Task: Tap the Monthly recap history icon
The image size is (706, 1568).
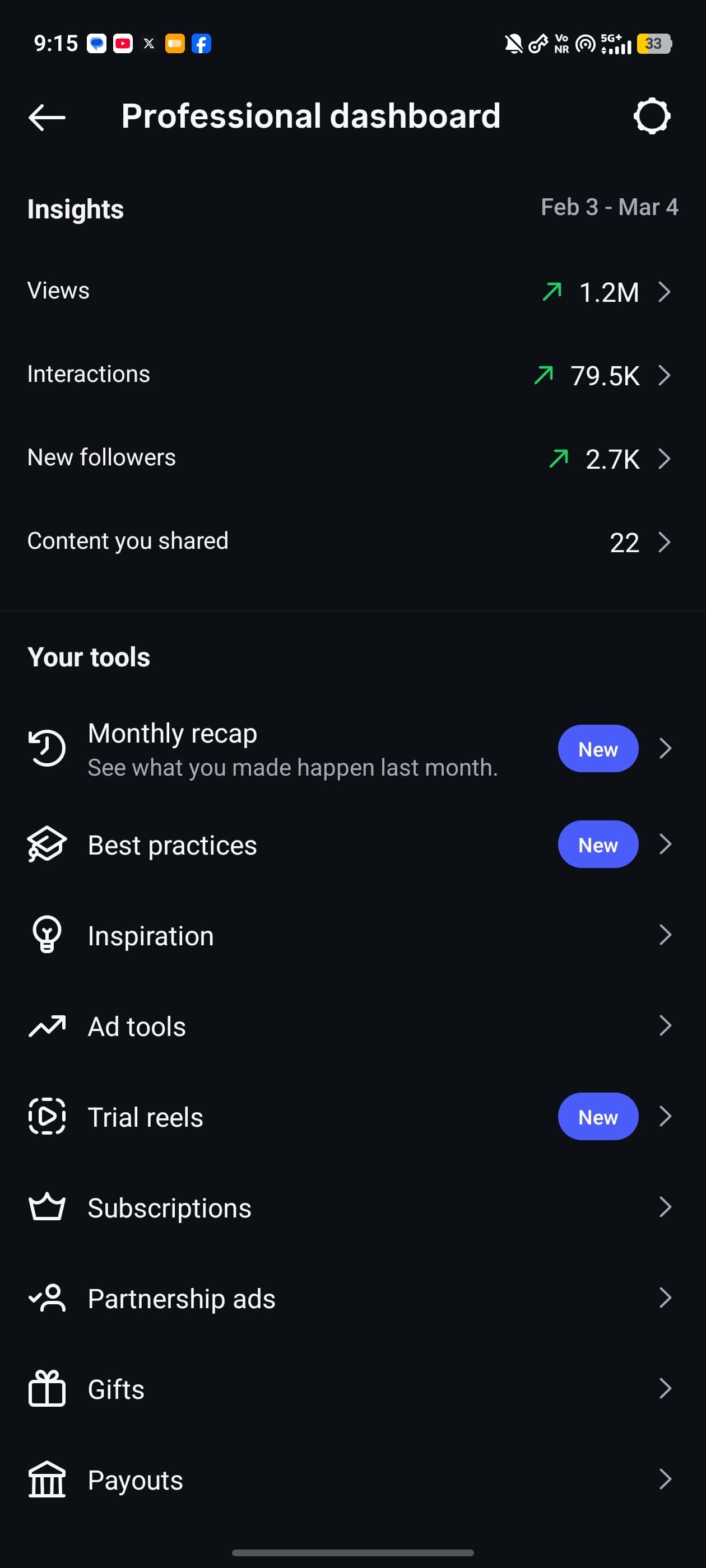Action: point(47,748)
